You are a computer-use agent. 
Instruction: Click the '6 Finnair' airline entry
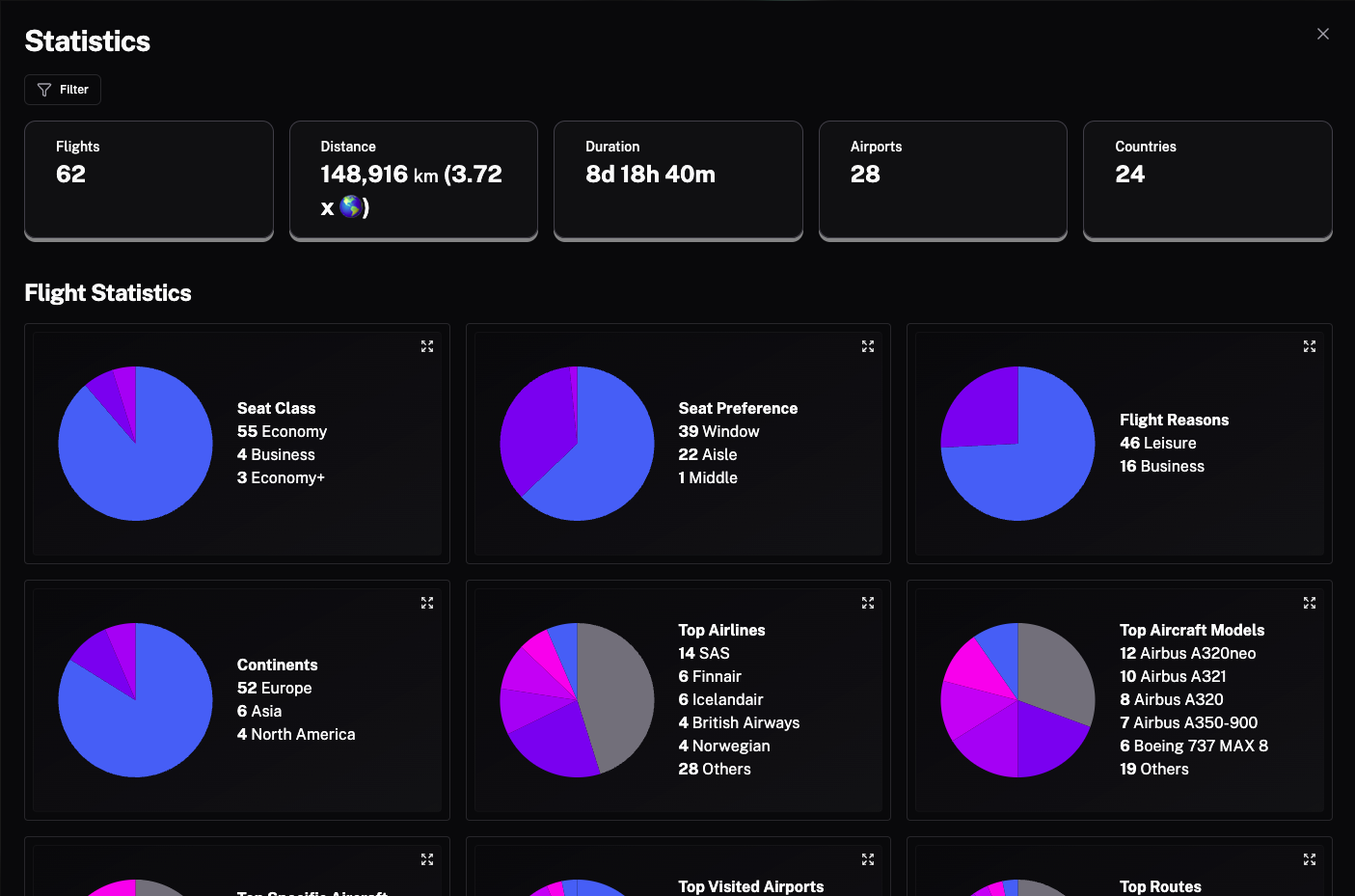(x=710, y=676)
